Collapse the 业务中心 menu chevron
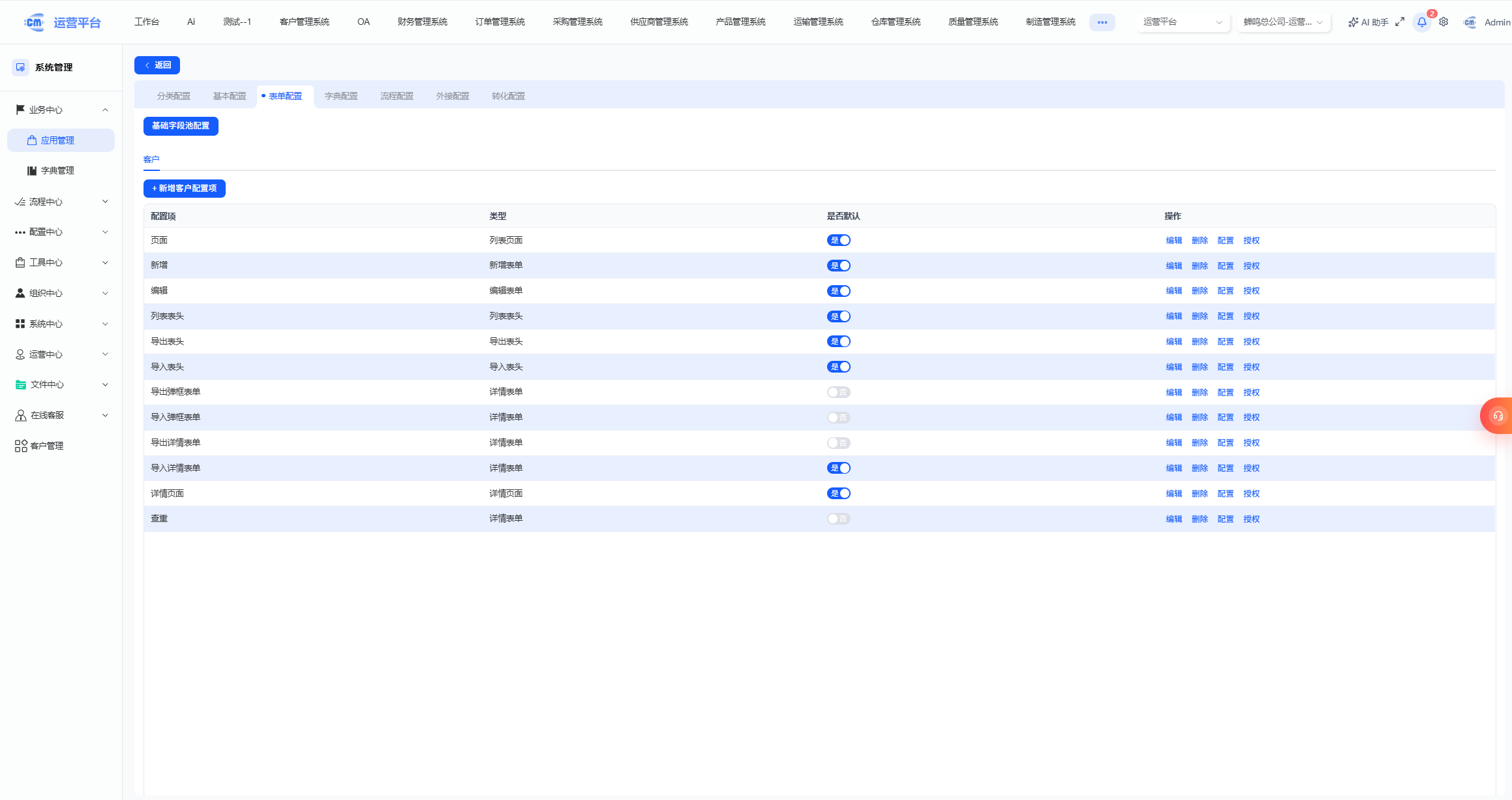Viewport: 1512px width, 800px height. pyautogui.click(x=105, y=110)
